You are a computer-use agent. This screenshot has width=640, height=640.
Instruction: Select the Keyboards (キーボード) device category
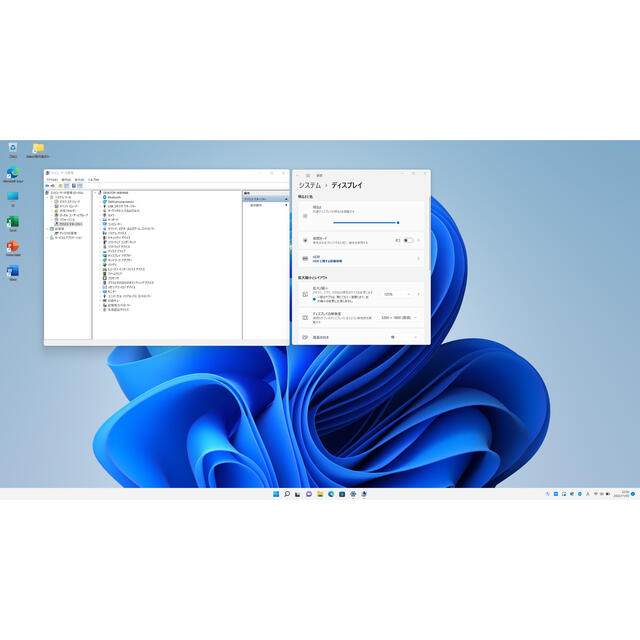click(x=110, y=220)
